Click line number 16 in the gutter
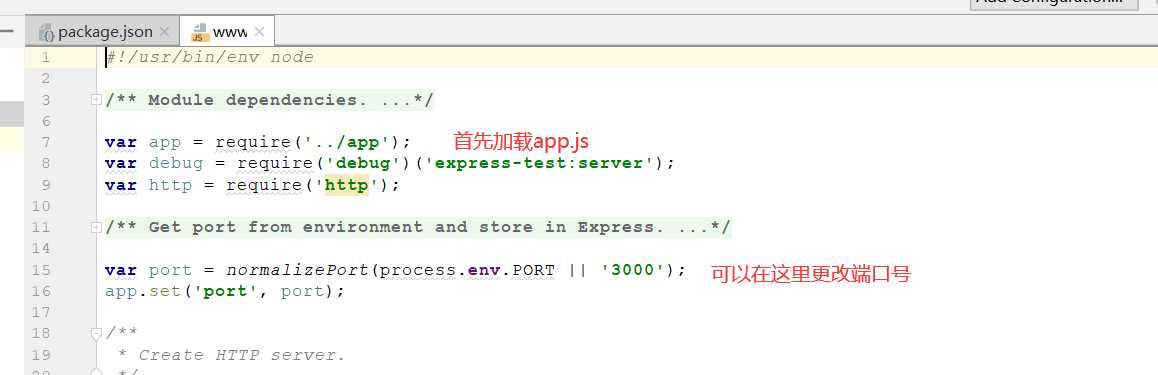1158x375 pixels. pyautogui.click(x=41, y=291)
